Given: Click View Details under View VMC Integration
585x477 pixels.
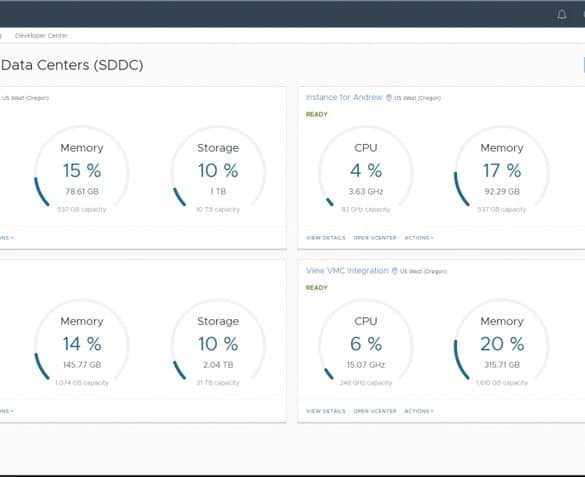Looking at the screenshot, I should pyautogui.click(x=326, y=411).
